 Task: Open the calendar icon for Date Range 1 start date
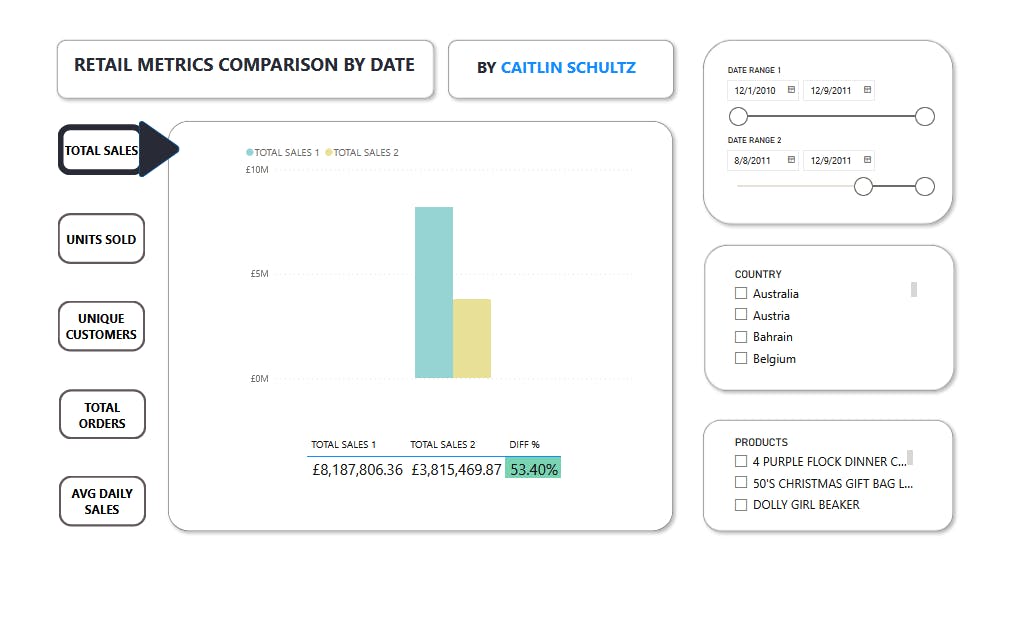791,89
